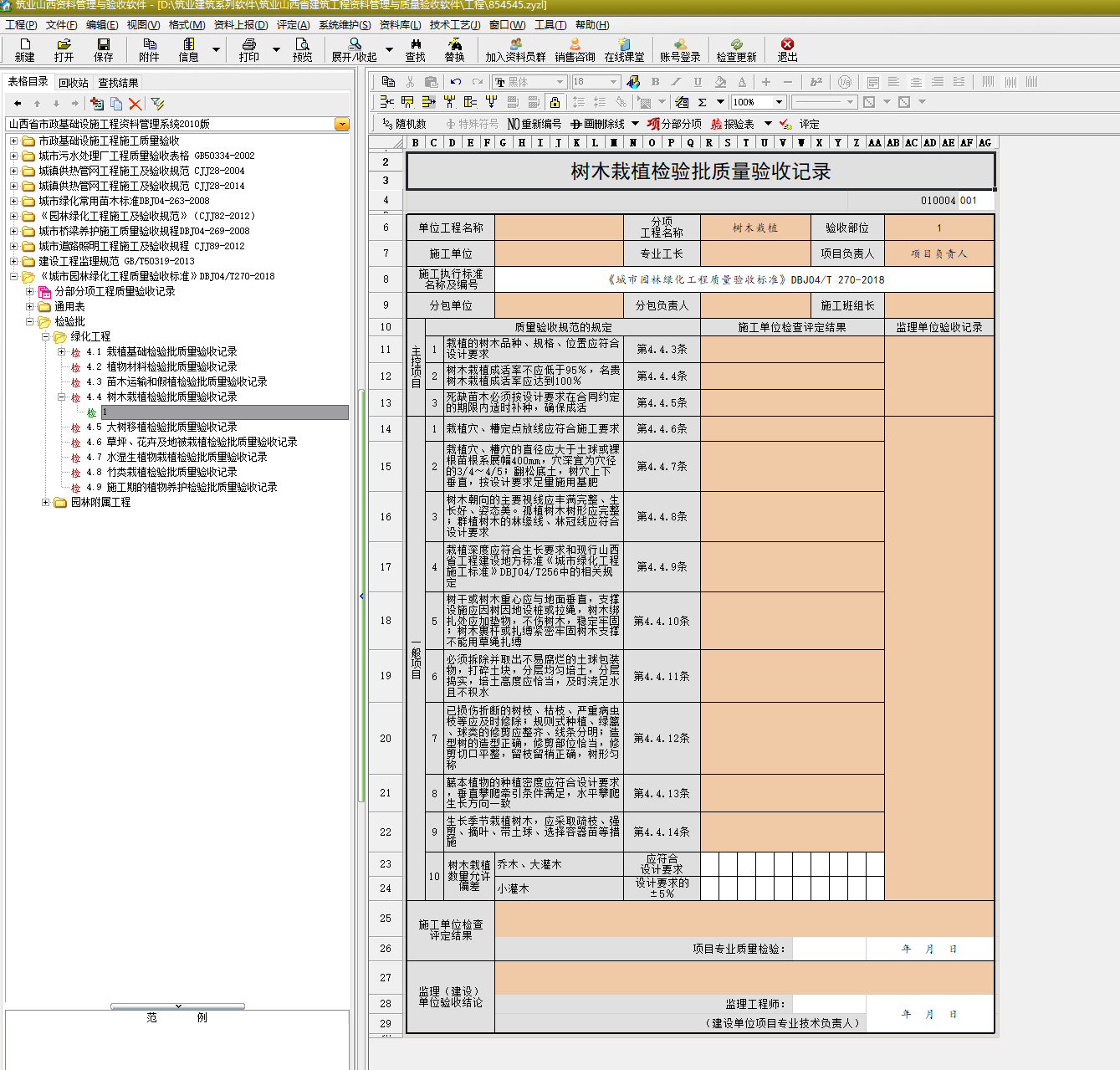Viewport: 1120px width, 1070px height.
Task: Click the filter funnel icon in directory toolbar
Action: pyautogui.click(x=157, y=104)
